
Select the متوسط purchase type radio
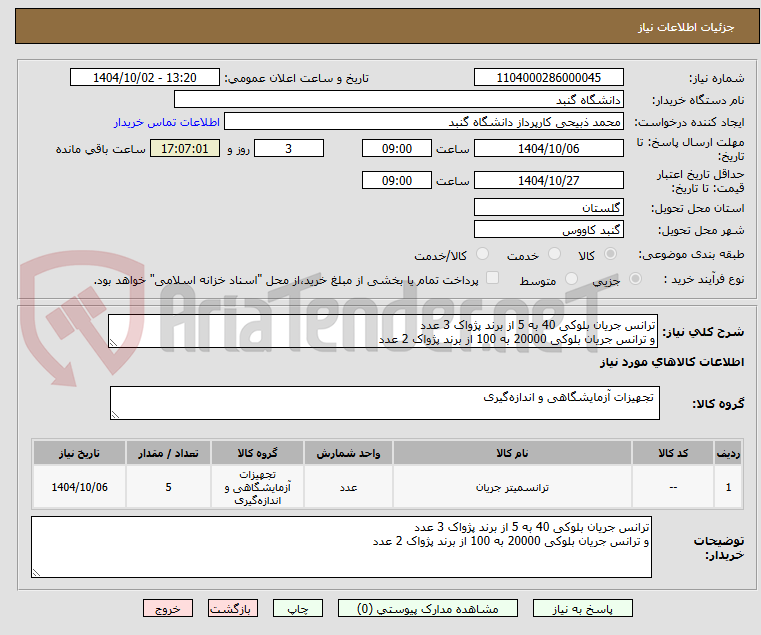click(x=571, y=279)
